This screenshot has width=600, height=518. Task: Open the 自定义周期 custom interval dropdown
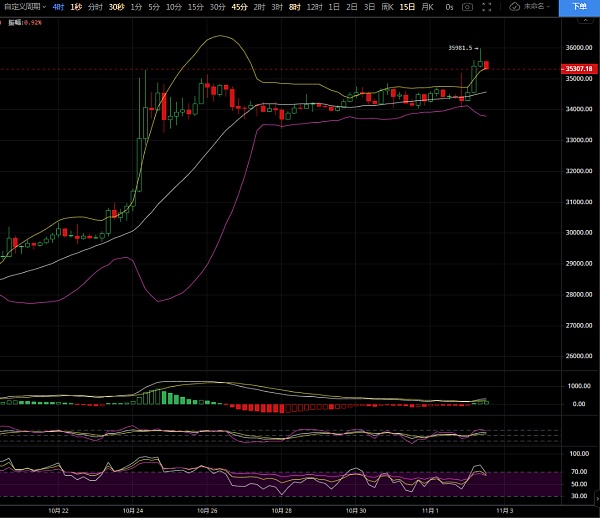pyautogui.click(x=23, y=7)
